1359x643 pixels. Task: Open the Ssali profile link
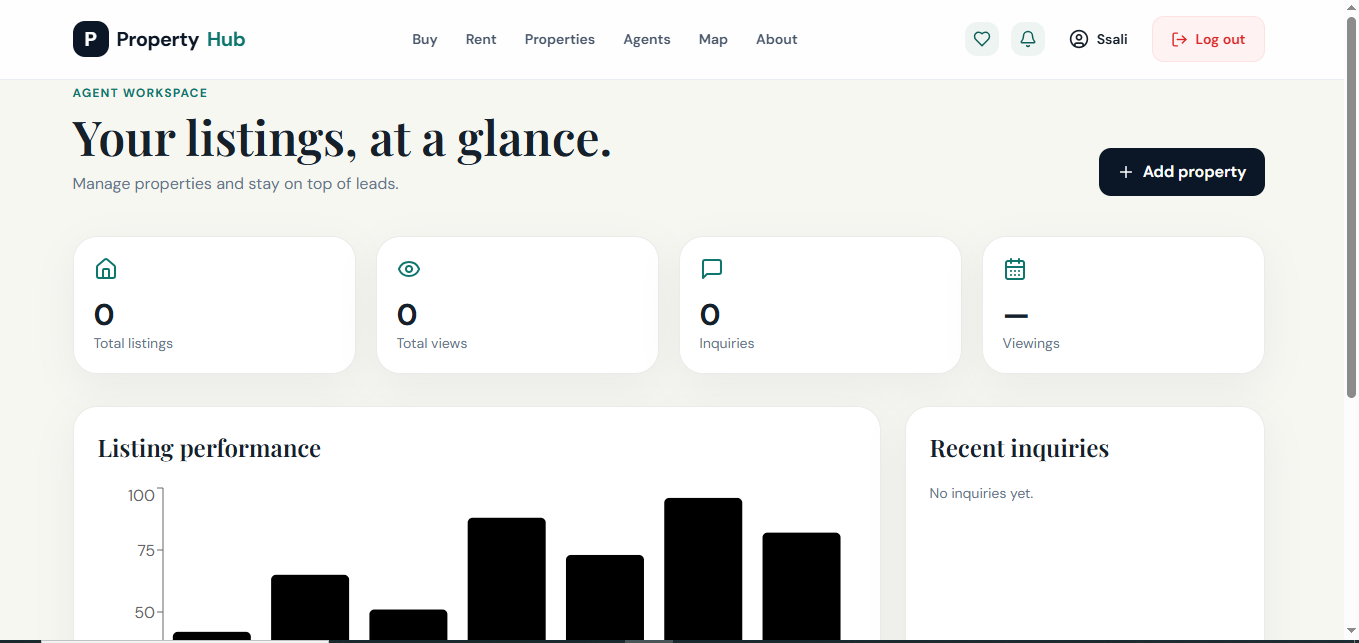coord(1098,39)
